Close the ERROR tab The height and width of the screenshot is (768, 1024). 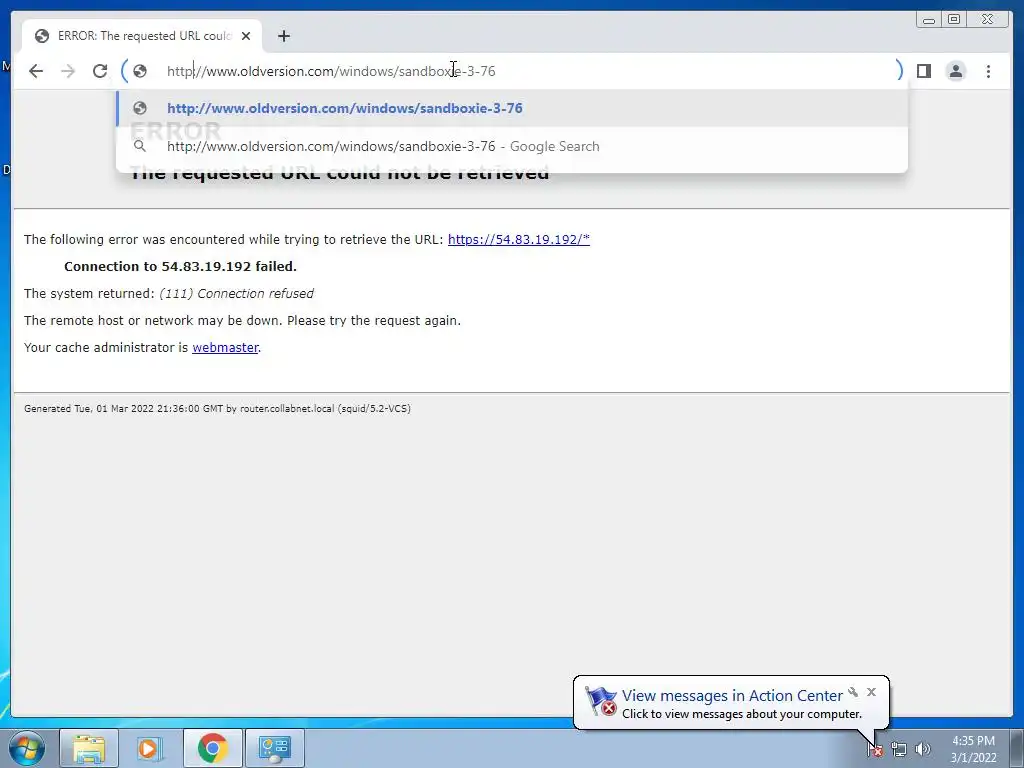point(246,36)
